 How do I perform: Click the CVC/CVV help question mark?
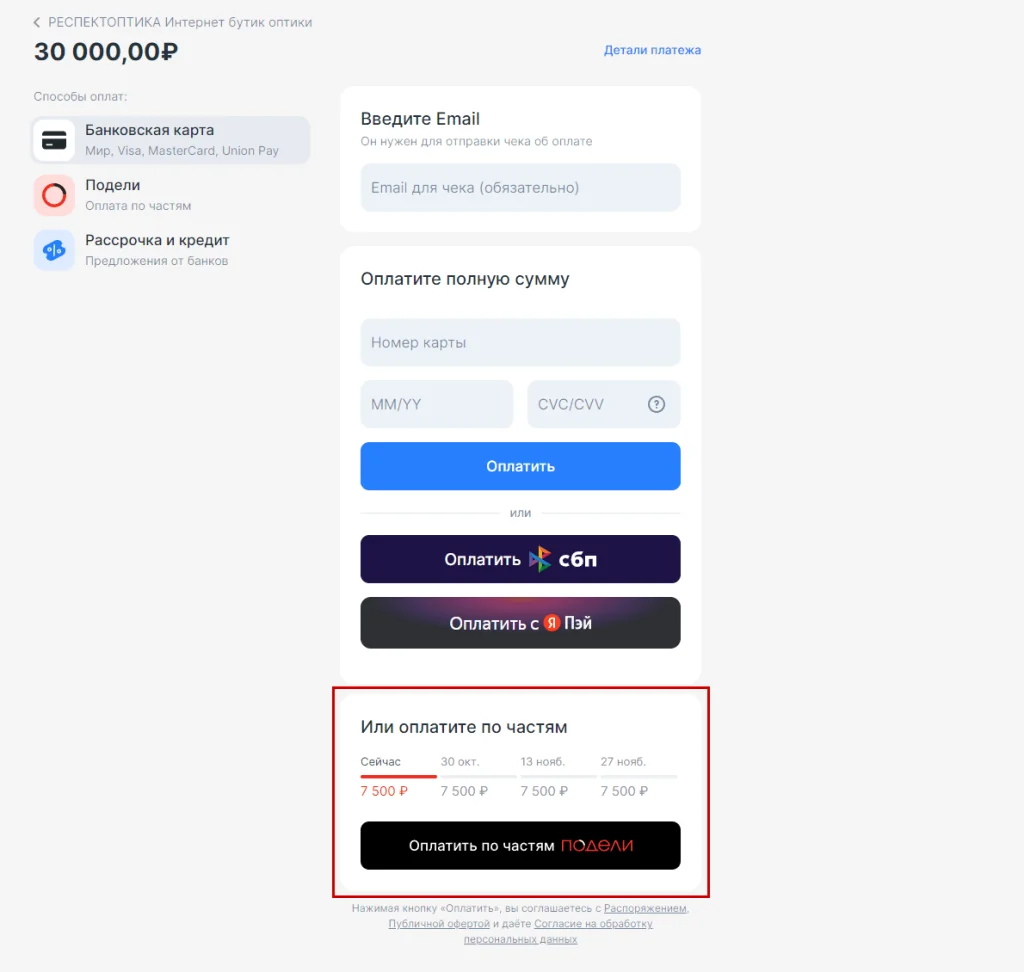656,404
